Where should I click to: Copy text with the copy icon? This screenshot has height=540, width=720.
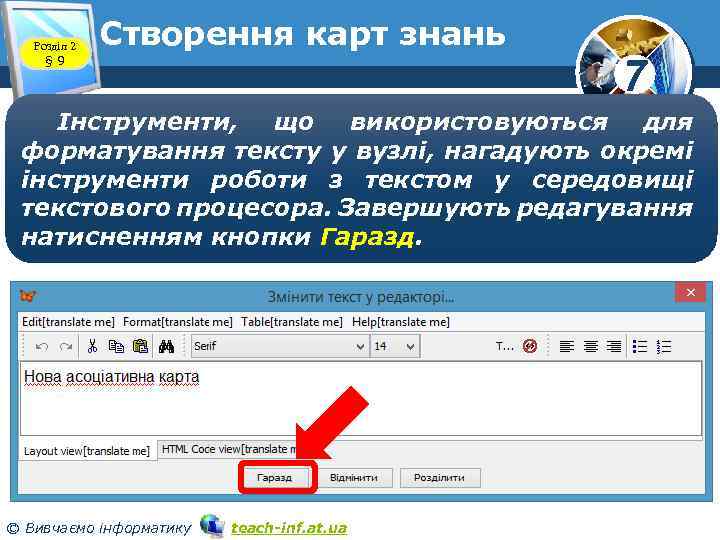point(116,346)
